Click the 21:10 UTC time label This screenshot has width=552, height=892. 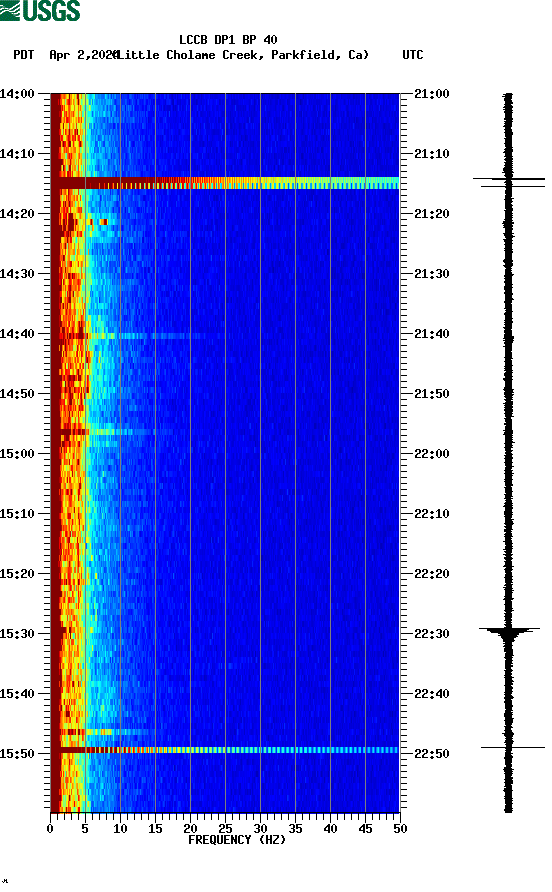click(432, 154)
